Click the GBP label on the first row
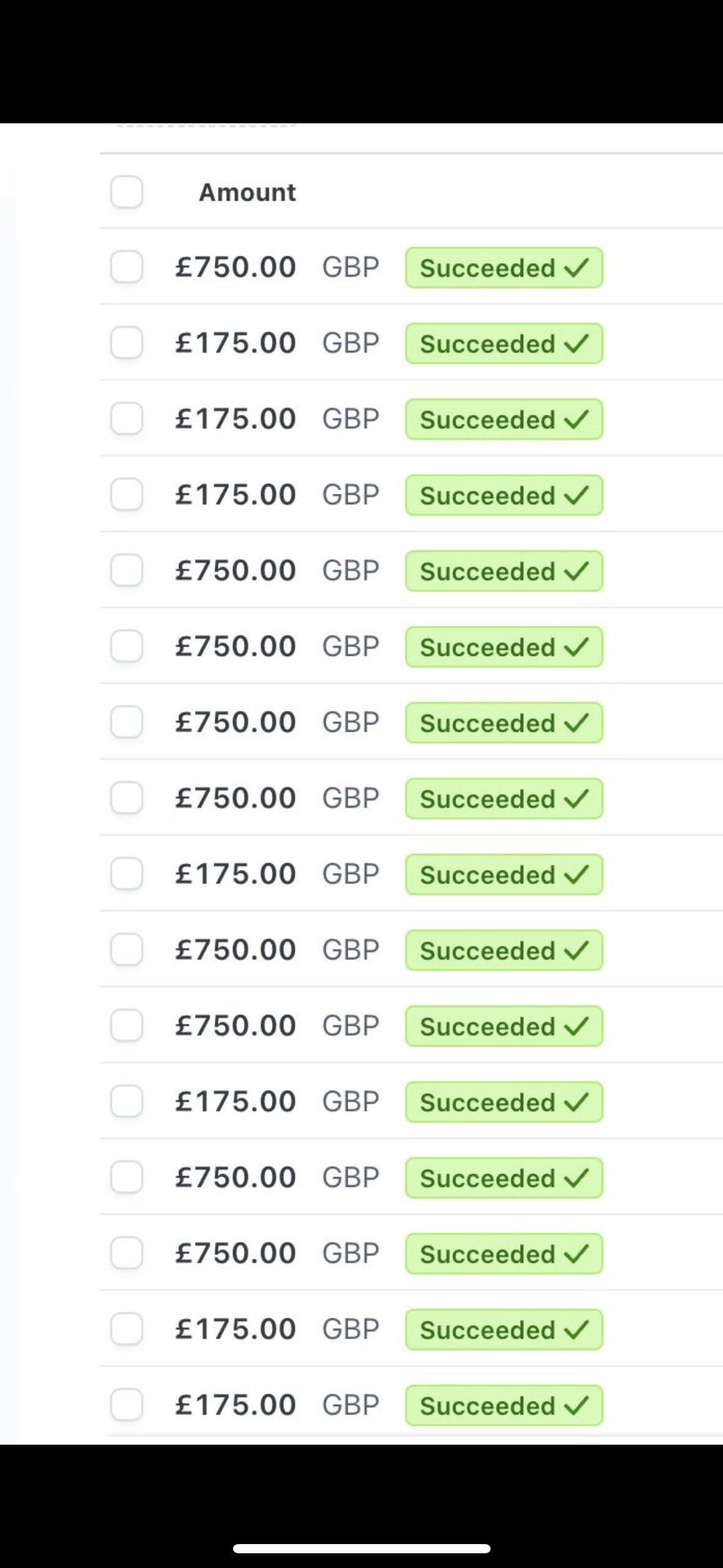This screenshot has height=1568, width=723. (351, 267)
